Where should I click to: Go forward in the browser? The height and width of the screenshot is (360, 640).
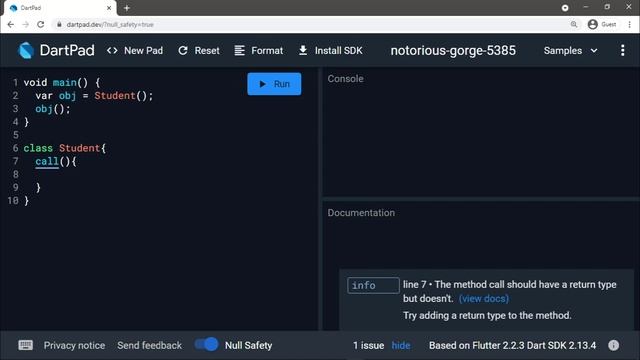click(25, 24)
